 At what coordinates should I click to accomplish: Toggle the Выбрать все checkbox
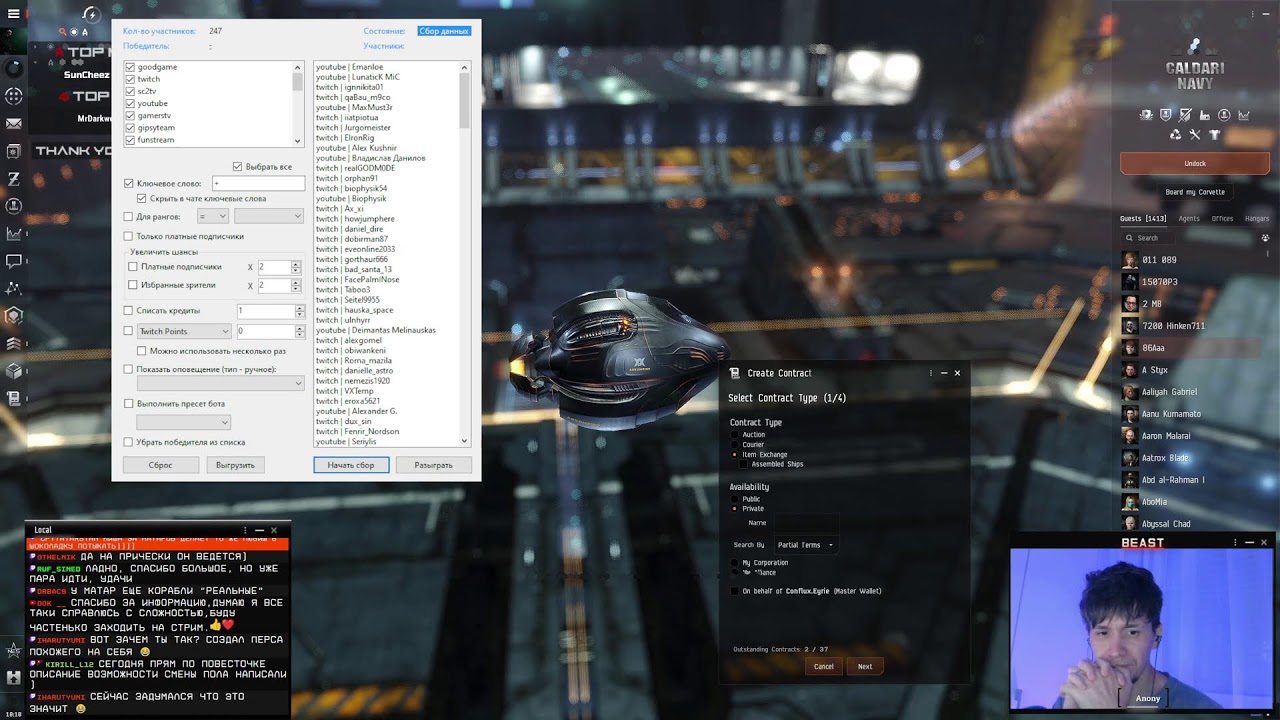click(237, 166)
